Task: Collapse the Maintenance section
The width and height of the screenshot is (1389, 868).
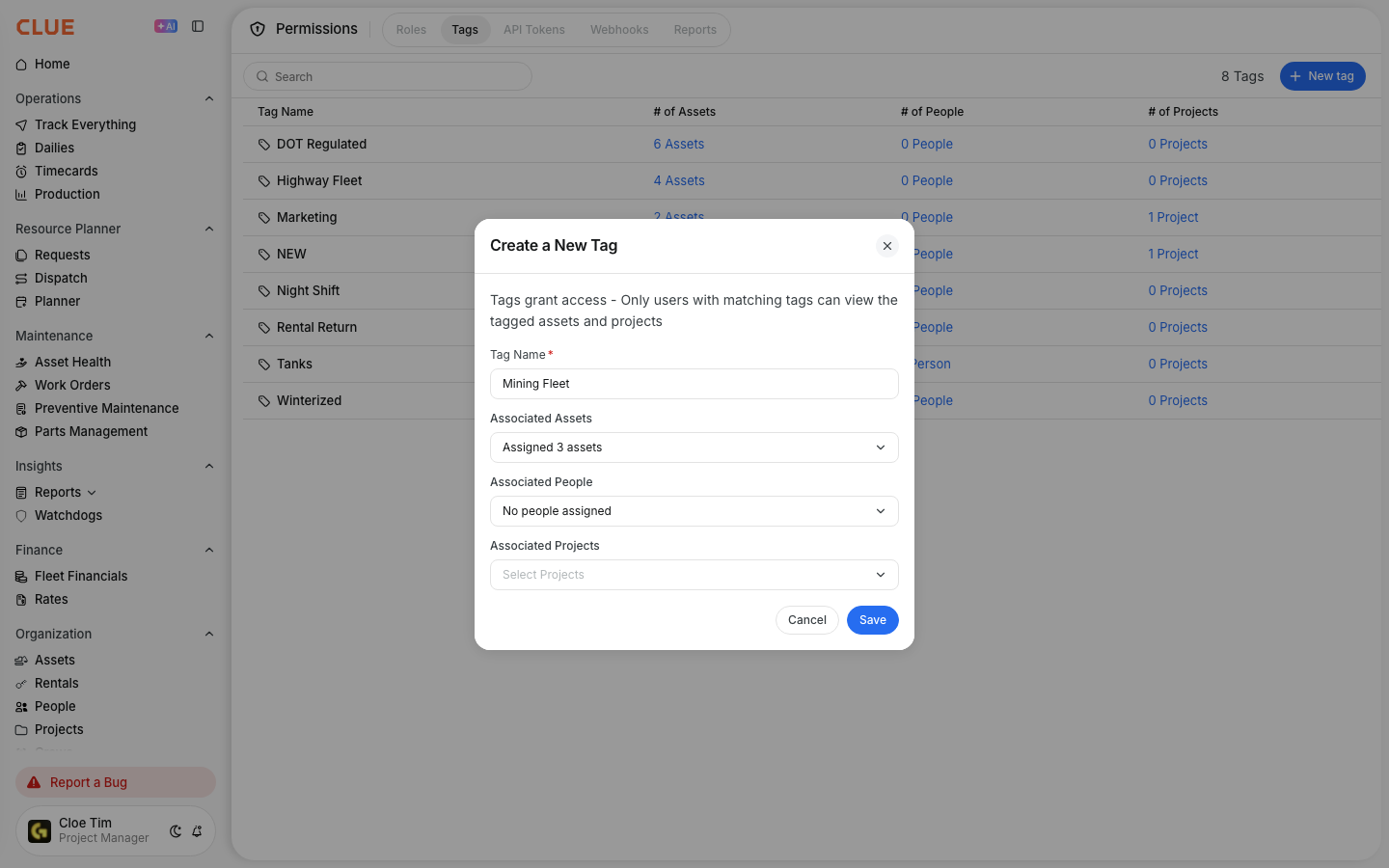Action: coord(209,336)
